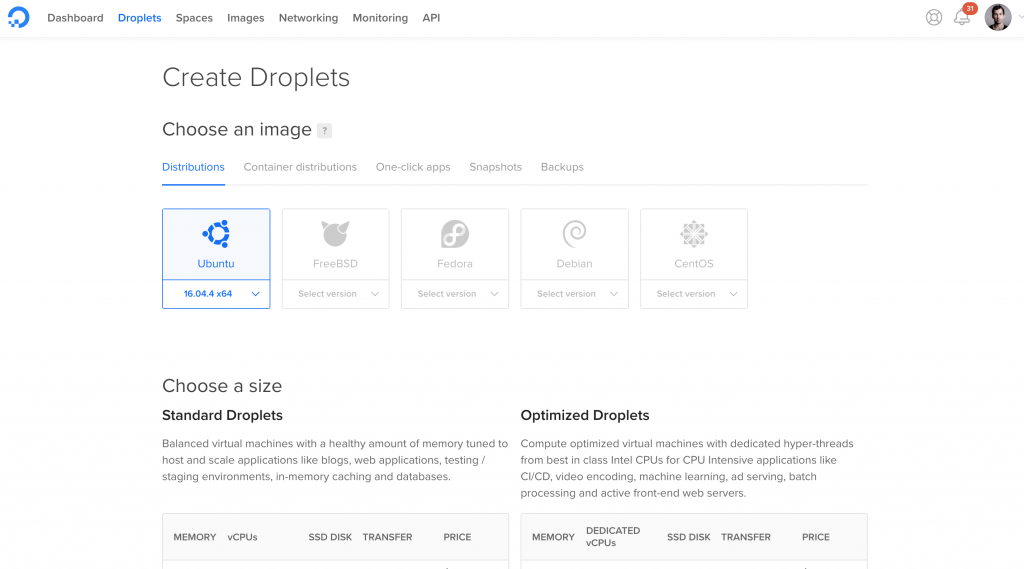Click TRANSFER header in Standard Droplets table
Image resolution: width=1024 pixels, height=569 pixels.
tap(387, 537)
